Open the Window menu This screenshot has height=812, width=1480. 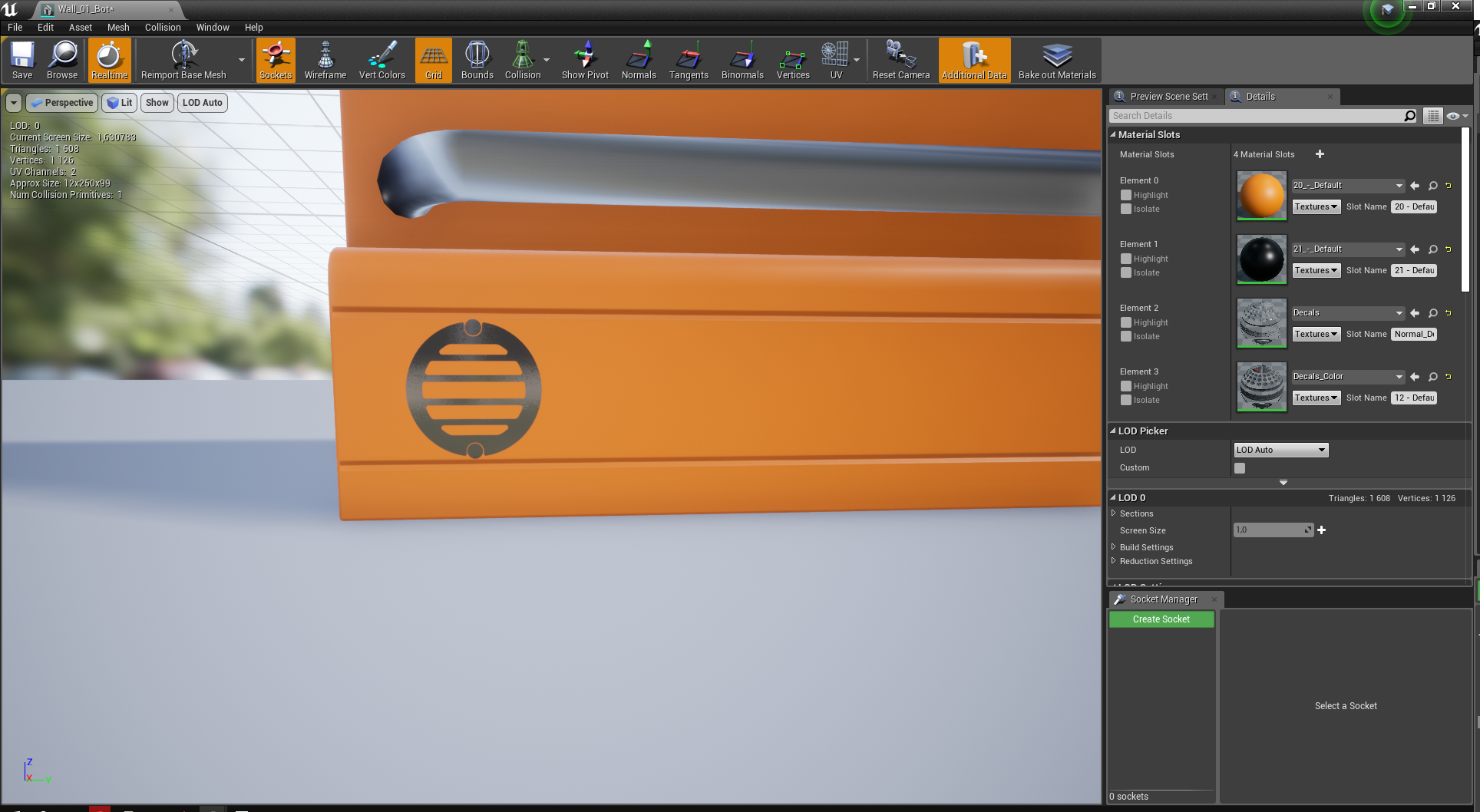[213, 27]
